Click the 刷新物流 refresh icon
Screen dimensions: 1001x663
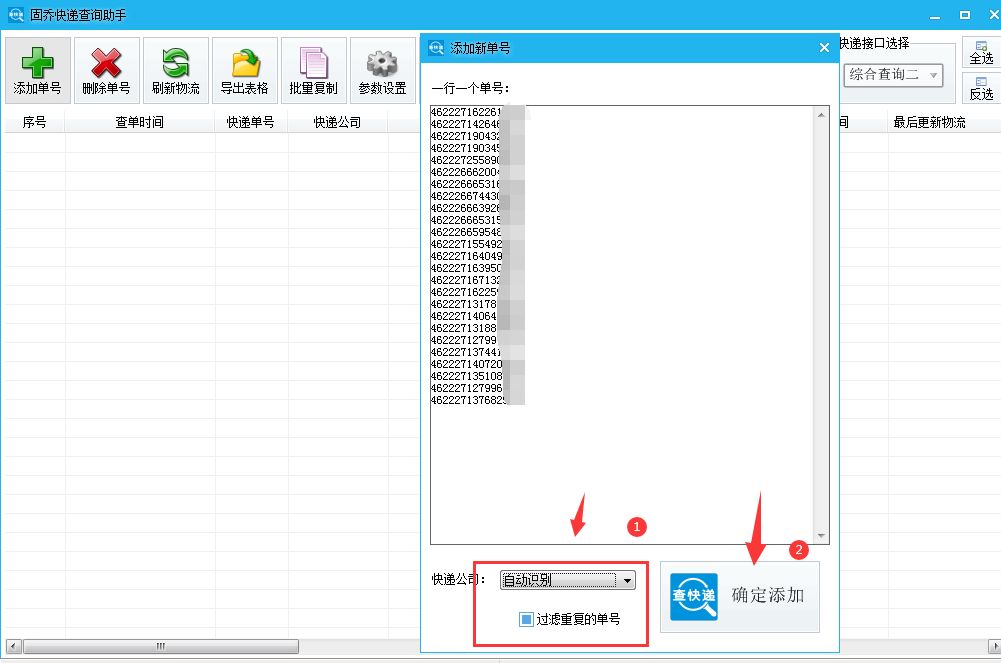point(175,68)
